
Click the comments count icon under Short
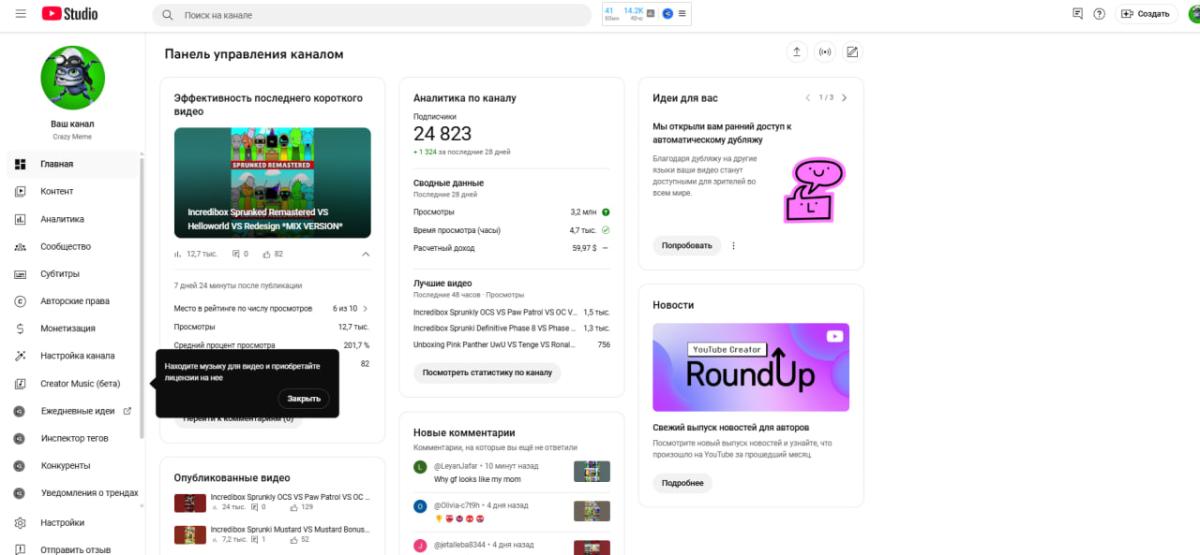(x=236, y=254)
